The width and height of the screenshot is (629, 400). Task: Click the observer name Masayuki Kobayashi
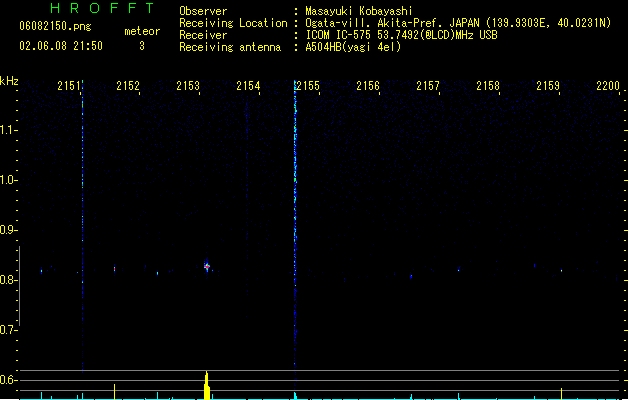(359, 11)
